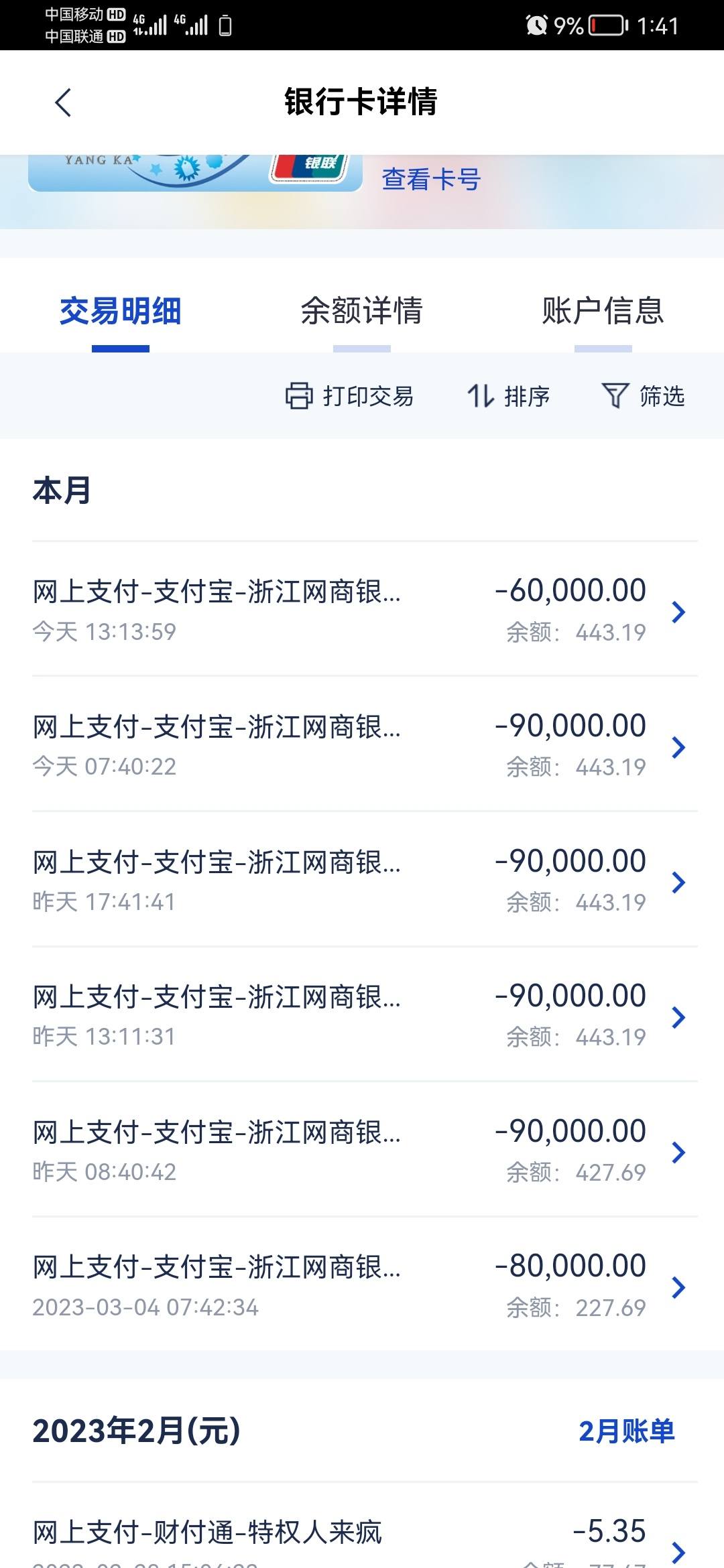The image size is (724, 1568).
Task: Open chevron for 2023-03-04 transaction
Action: 678,1287
